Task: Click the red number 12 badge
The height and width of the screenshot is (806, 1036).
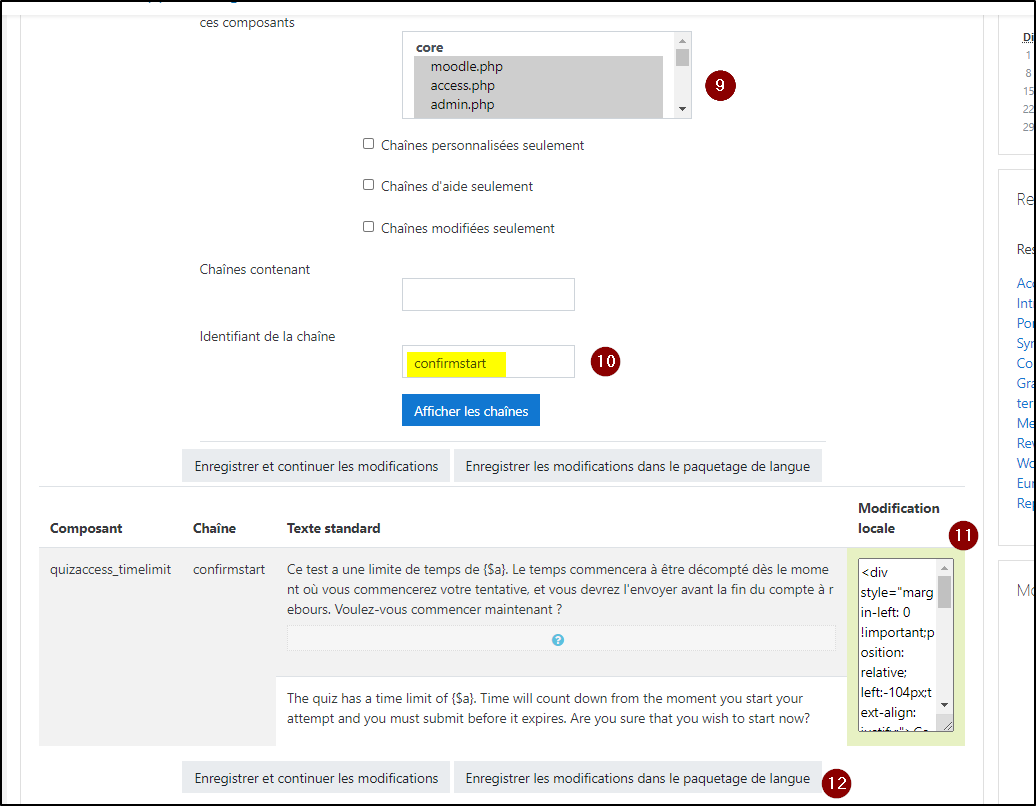Action: point(837,783)
